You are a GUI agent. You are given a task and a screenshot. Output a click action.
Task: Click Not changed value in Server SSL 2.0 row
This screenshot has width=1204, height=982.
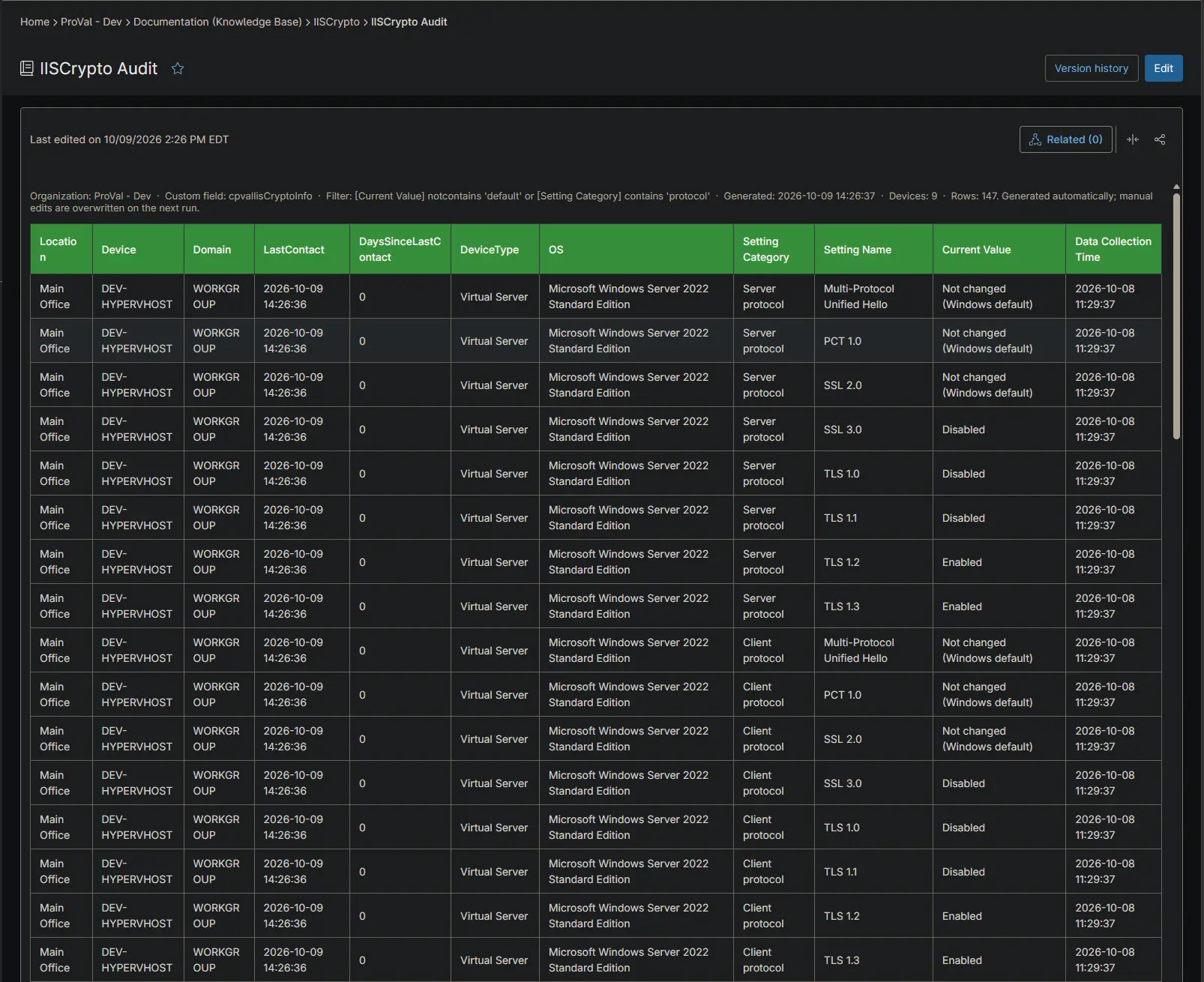coord(987,385)
